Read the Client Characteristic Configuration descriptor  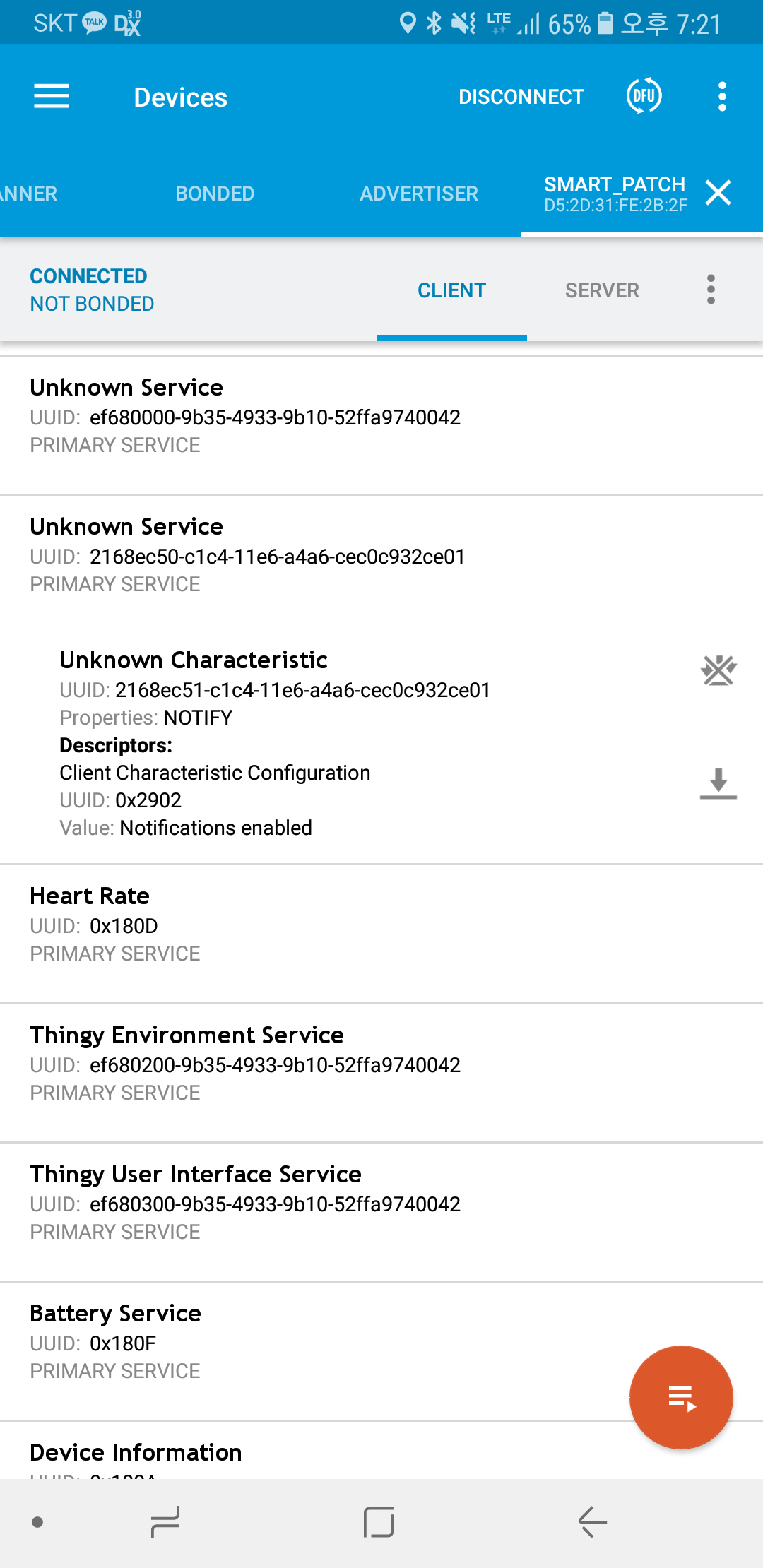(718, 784)
